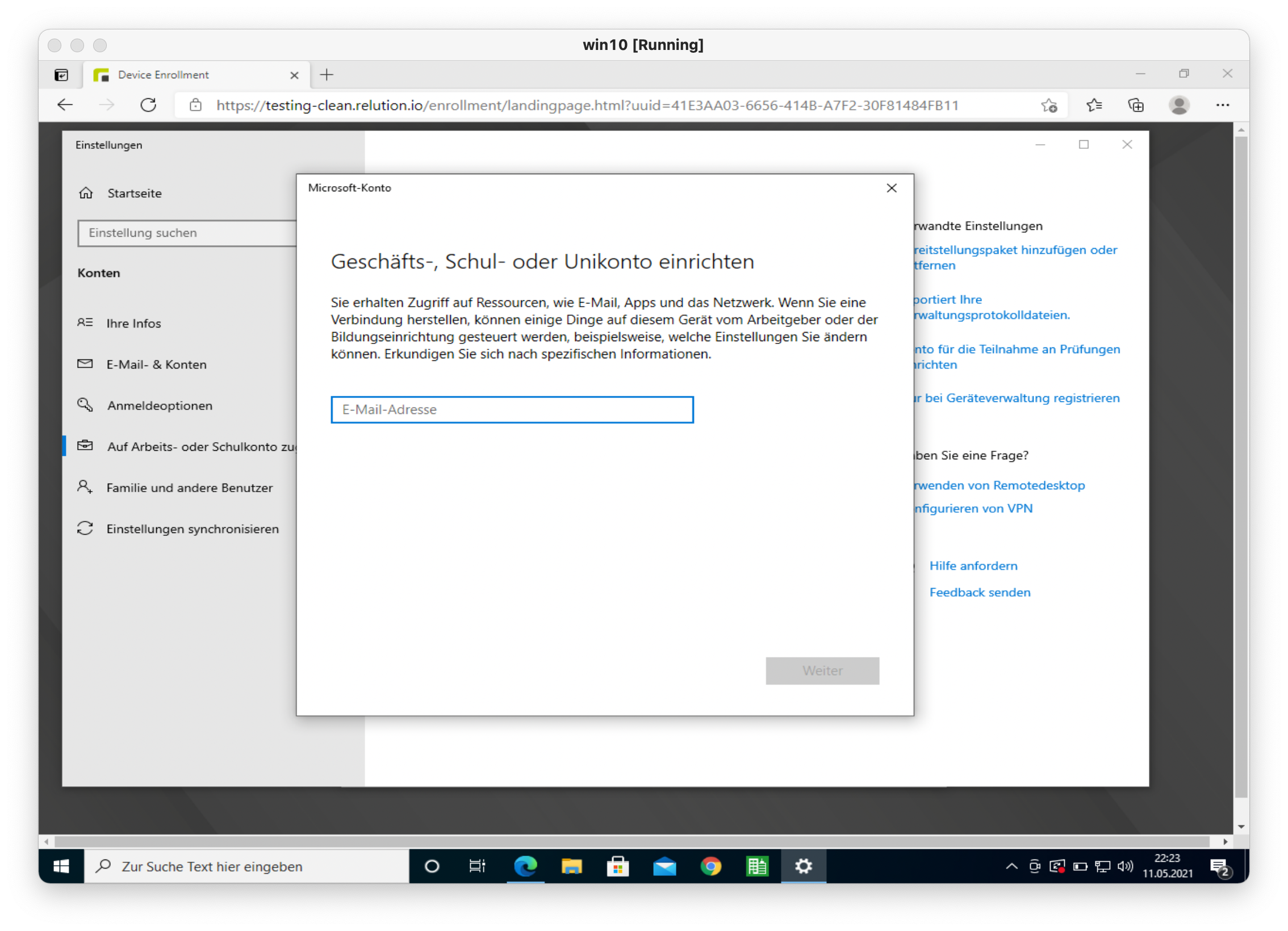Open Microsoft Edge from taskbar
This screenshot has width=1288, height=931.
tap(525, 866)
